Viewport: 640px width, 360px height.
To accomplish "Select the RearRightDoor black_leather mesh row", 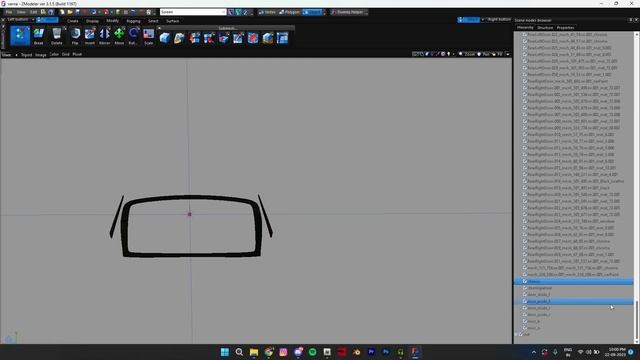I will pyautogui.click(x=576, y=181).
